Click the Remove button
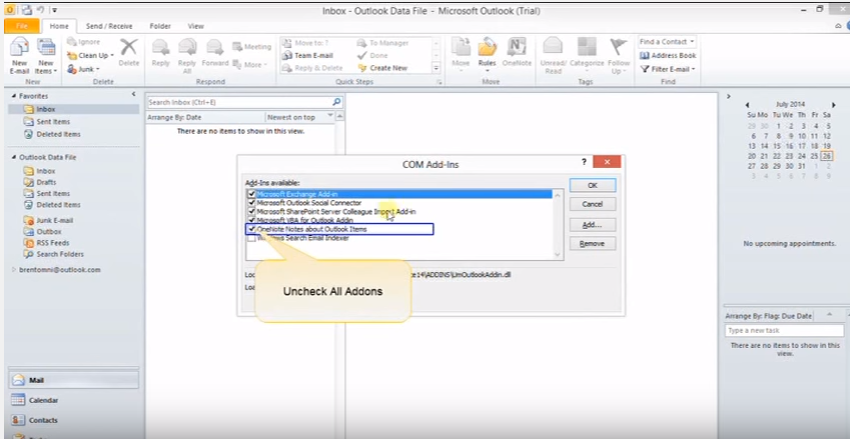Image resolution: width=850 pixels, height=439 pixels. 593,244
